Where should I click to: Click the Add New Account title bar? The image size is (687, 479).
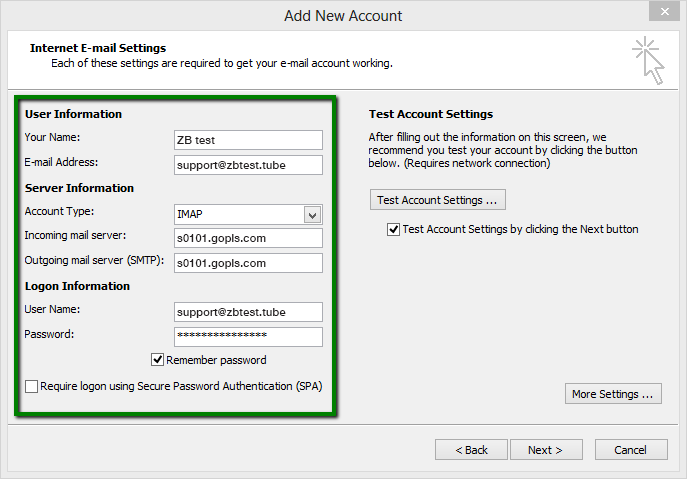[x=343, y=13]
